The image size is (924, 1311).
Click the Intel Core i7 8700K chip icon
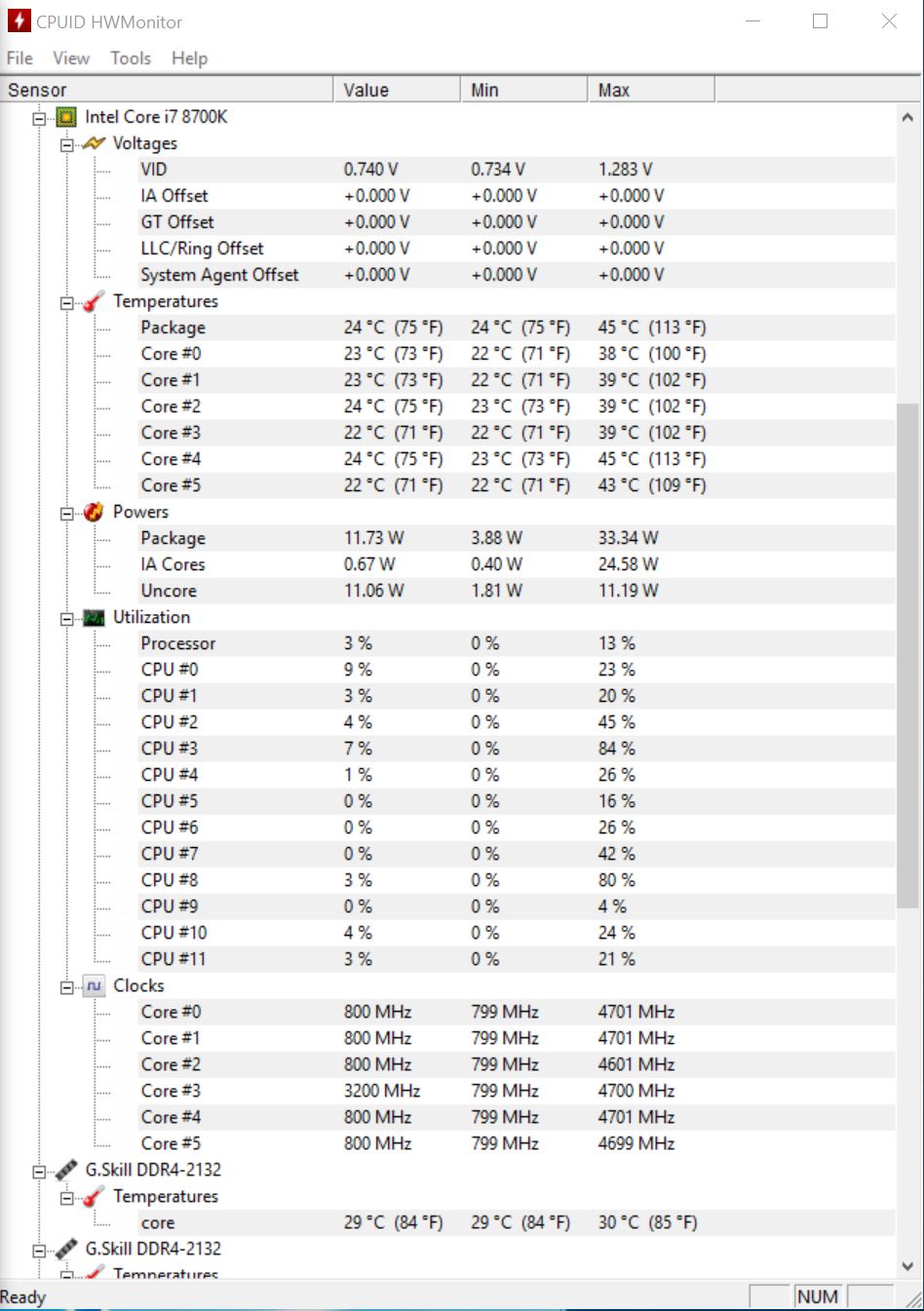(66, 117)
